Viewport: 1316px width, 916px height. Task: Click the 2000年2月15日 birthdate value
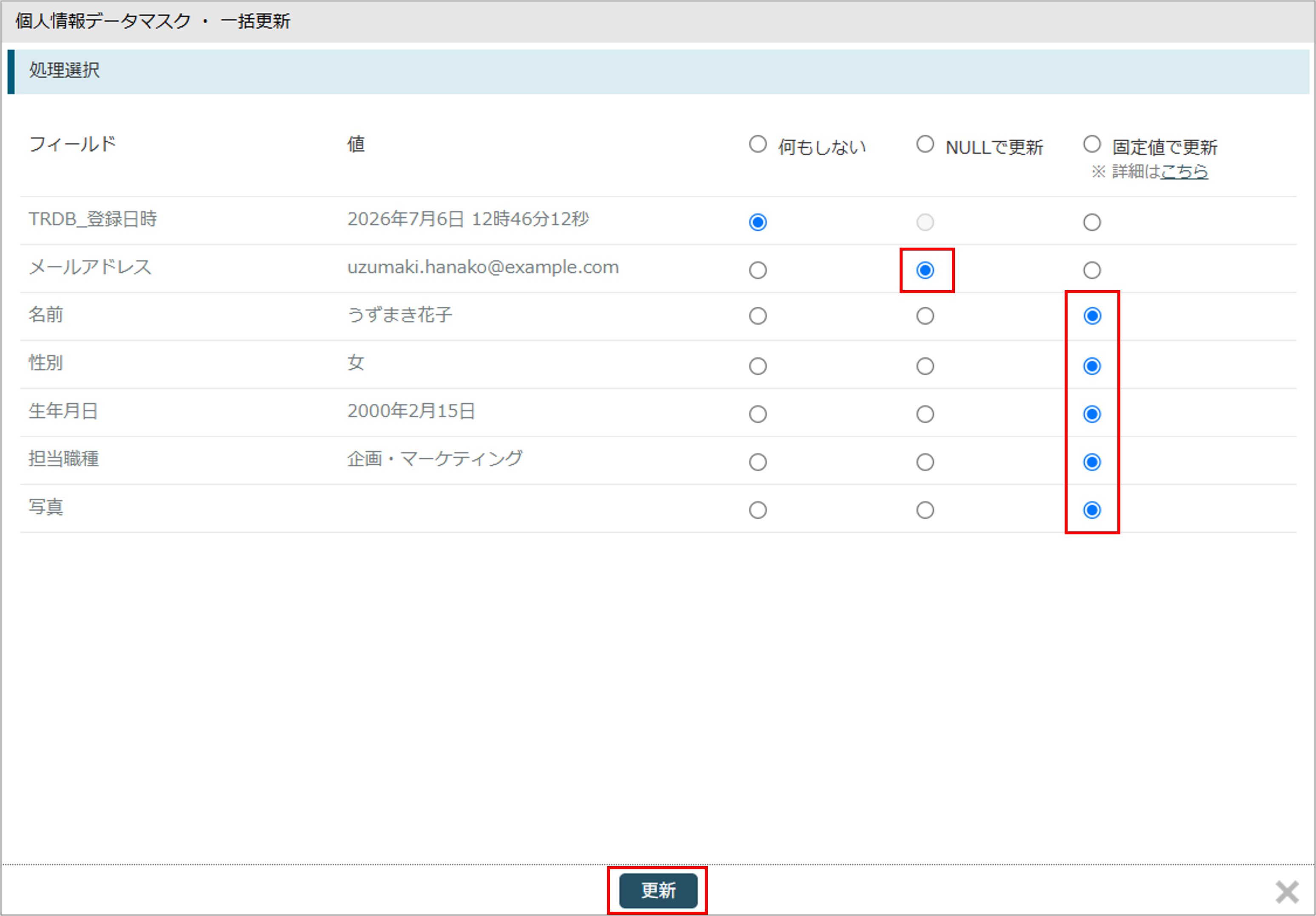click(x=411, y=411)
